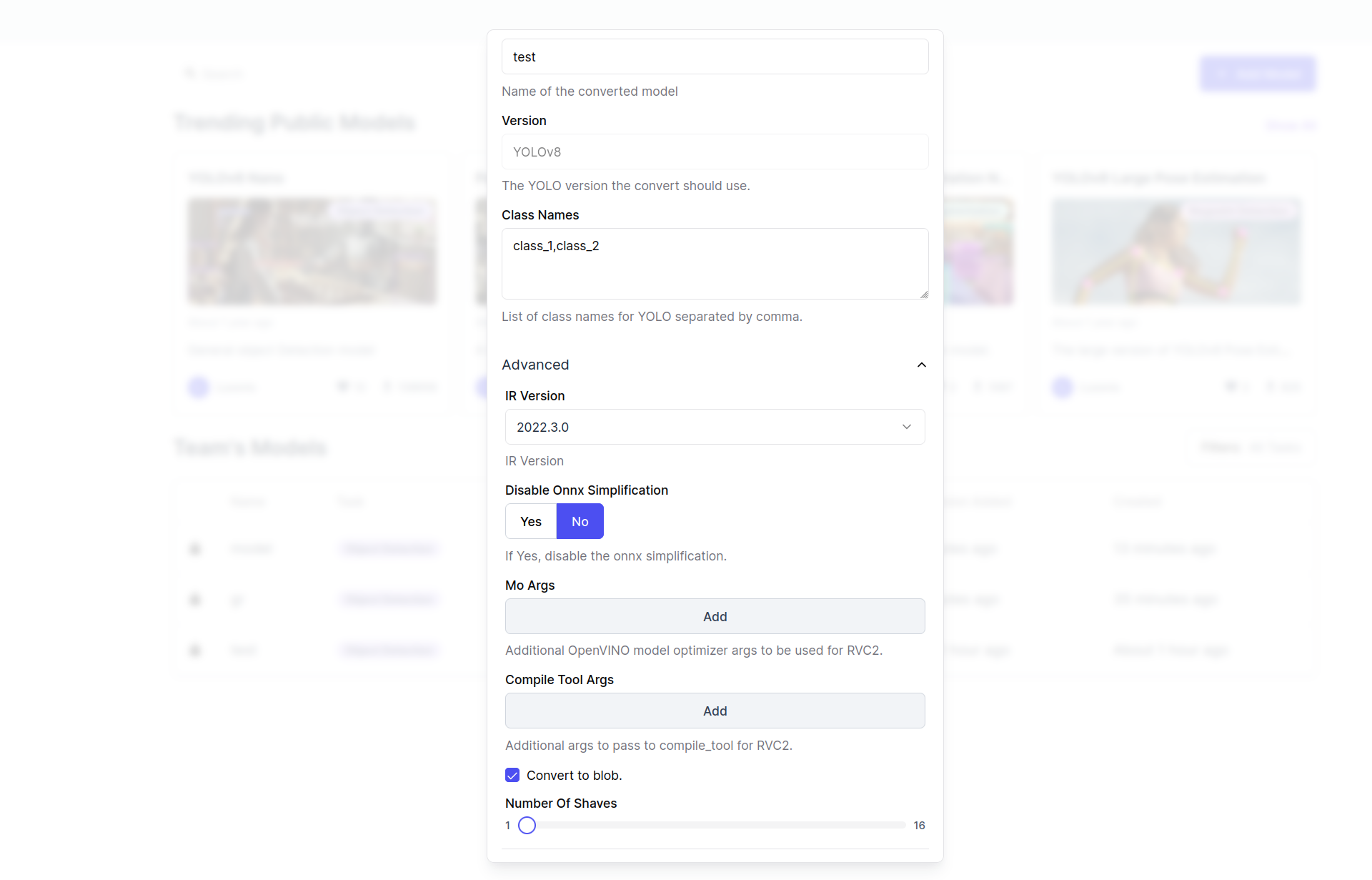Image resolution: width=1372 pixels, height=880 pixels.
Task: Click Add under Mo Args
Action: point(714,616)
